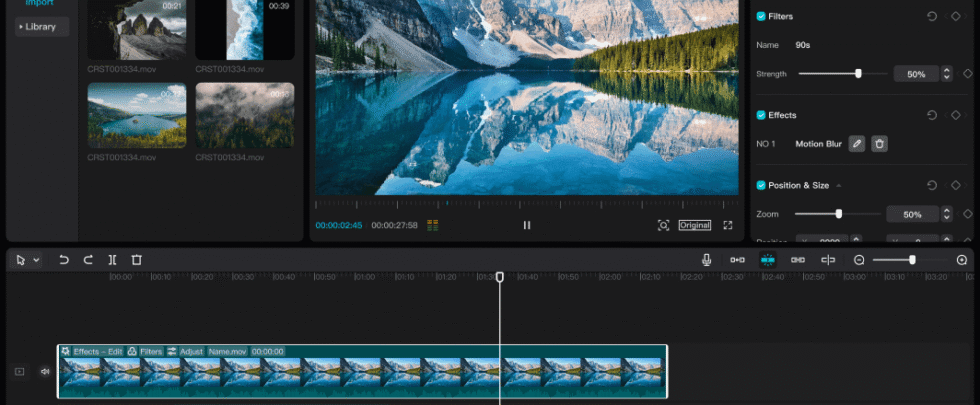This screenshot has width=980, height=405.
Task: Click the filter Strength slider handle
Action: coord(858,74)
